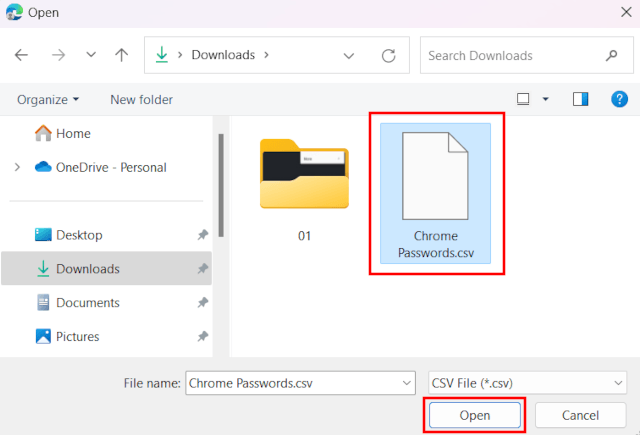Click the green download icon in address bar

click(x=162, y=55)
